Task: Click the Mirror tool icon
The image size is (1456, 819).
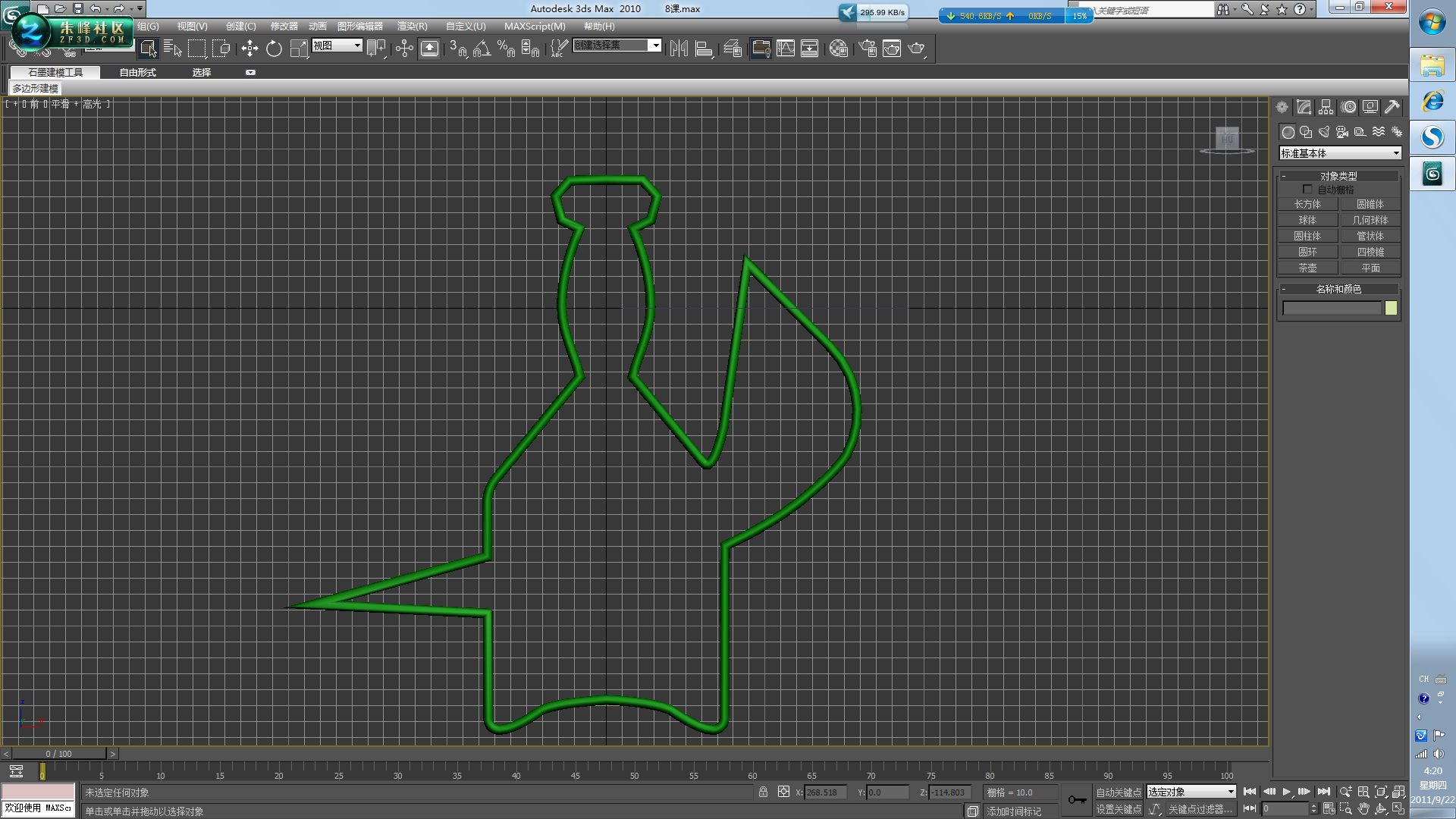Action: (679, 49)
